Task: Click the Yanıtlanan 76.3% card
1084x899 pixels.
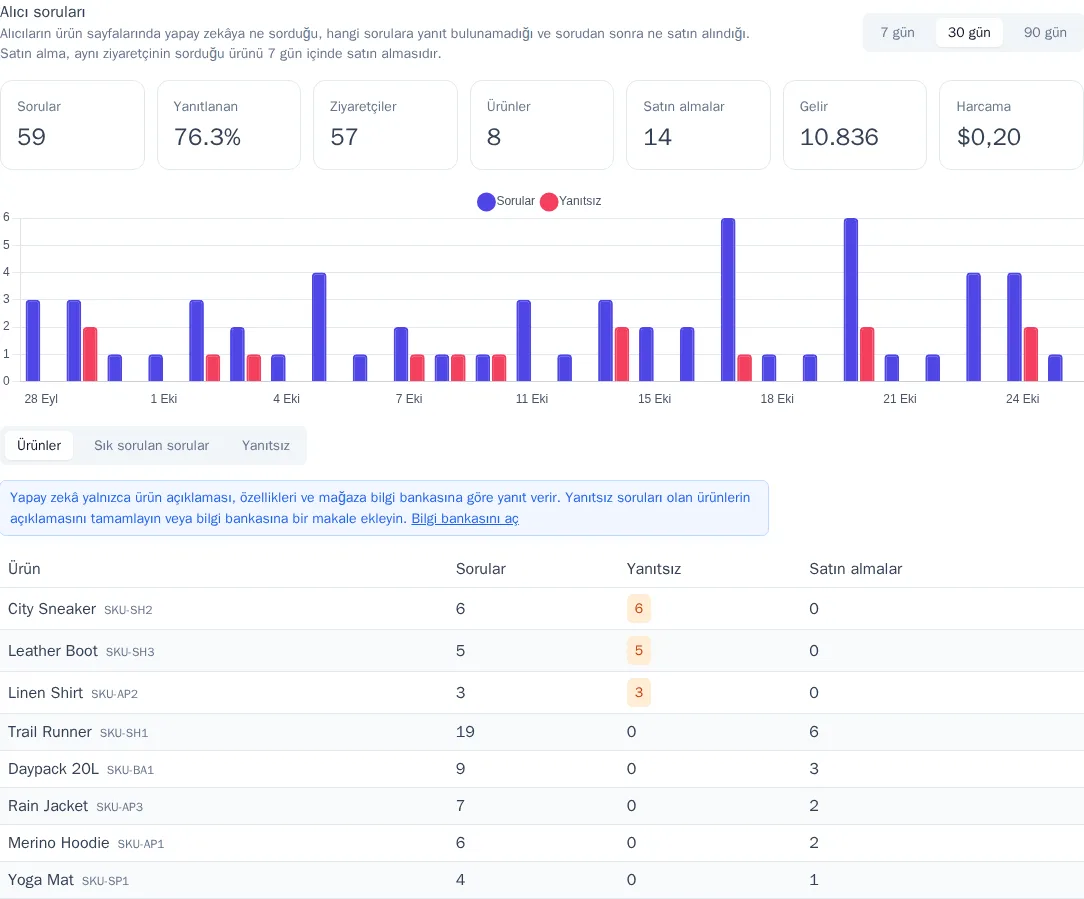Action: click(x=229, y=125)
